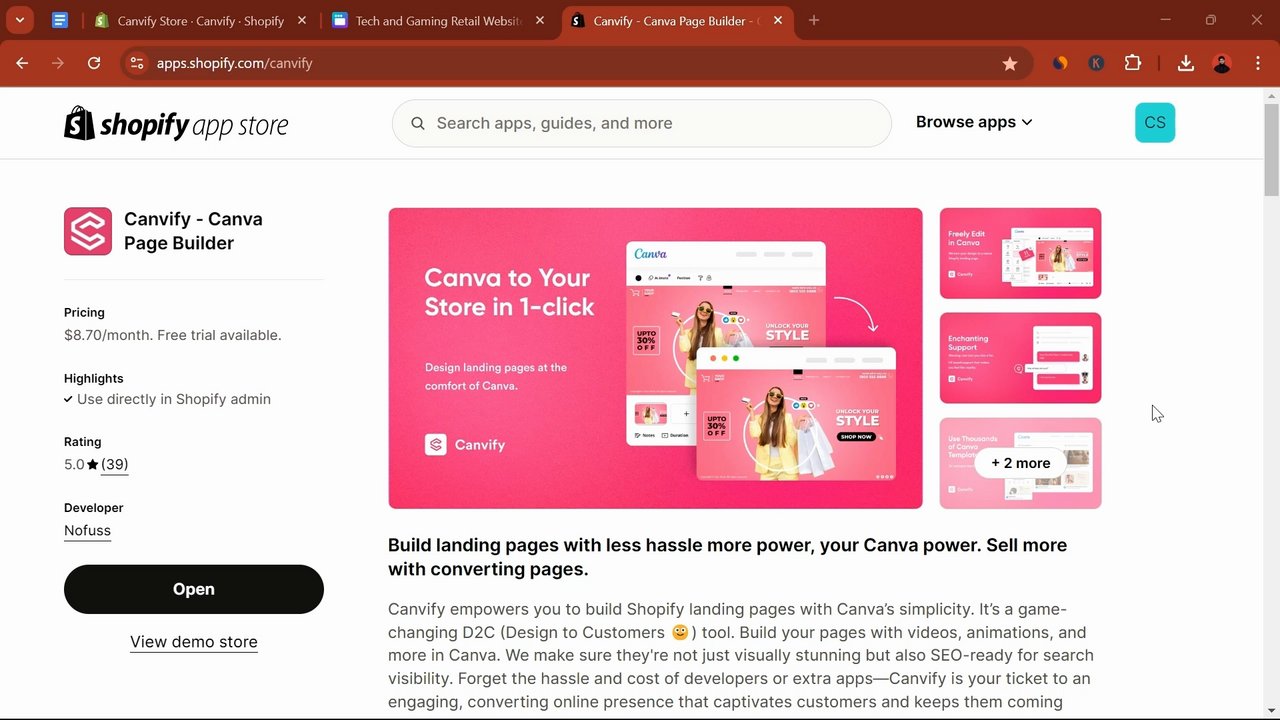Switch to the Canvify Store Shopify tab
The width and height of the screenshot is (1280, 720).
tap(200, 20)
